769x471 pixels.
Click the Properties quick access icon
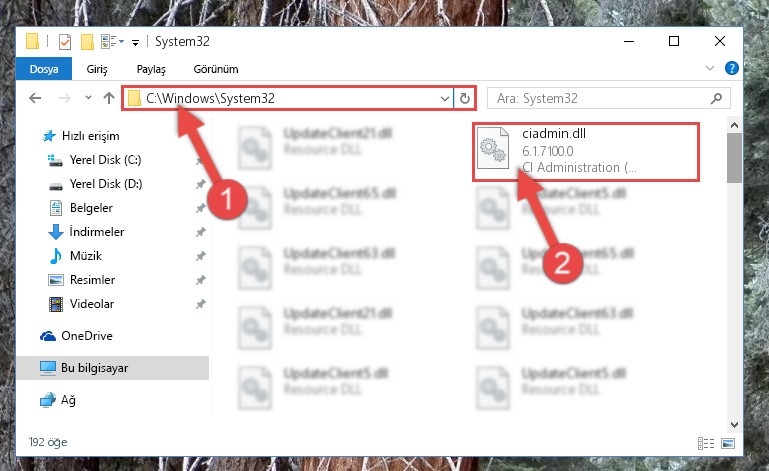(65, 42)
